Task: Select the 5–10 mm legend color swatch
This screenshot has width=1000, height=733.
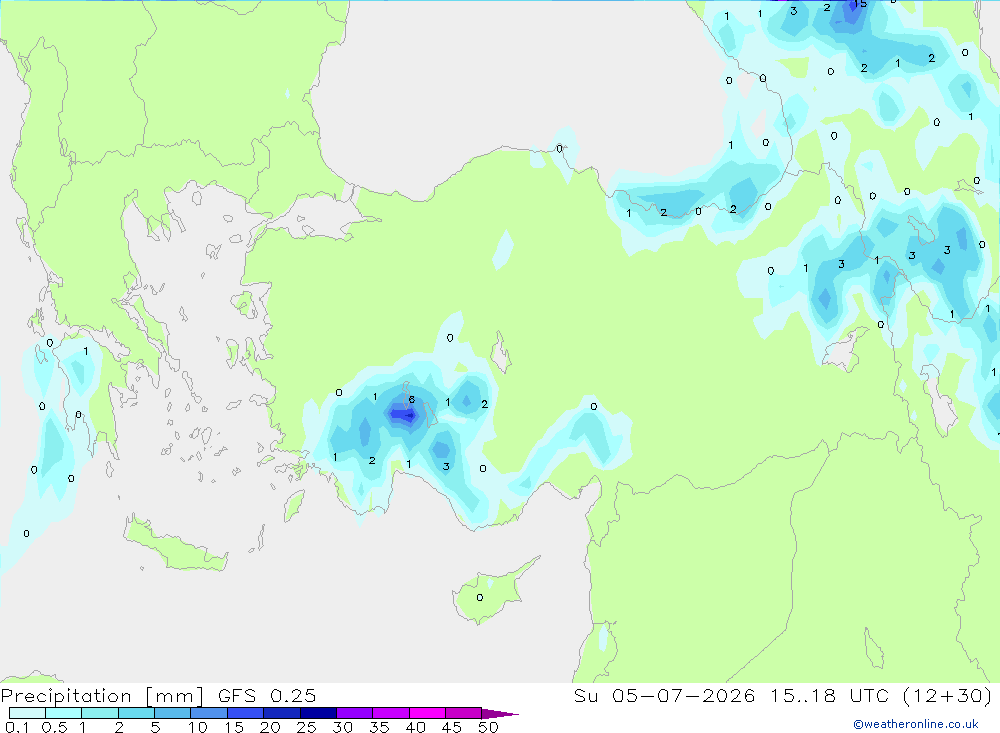Action: pos(173,713)
